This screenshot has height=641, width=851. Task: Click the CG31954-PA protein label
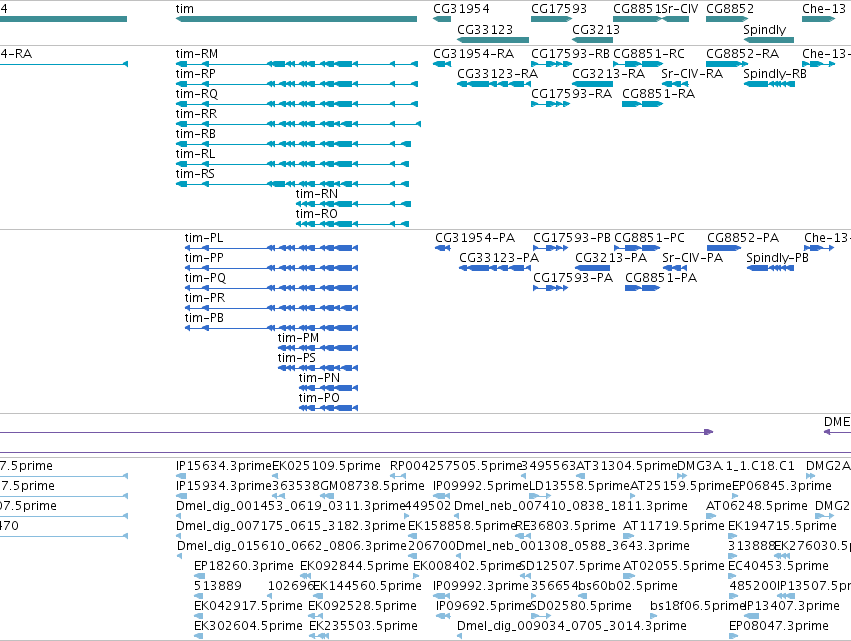coord(475,238)
